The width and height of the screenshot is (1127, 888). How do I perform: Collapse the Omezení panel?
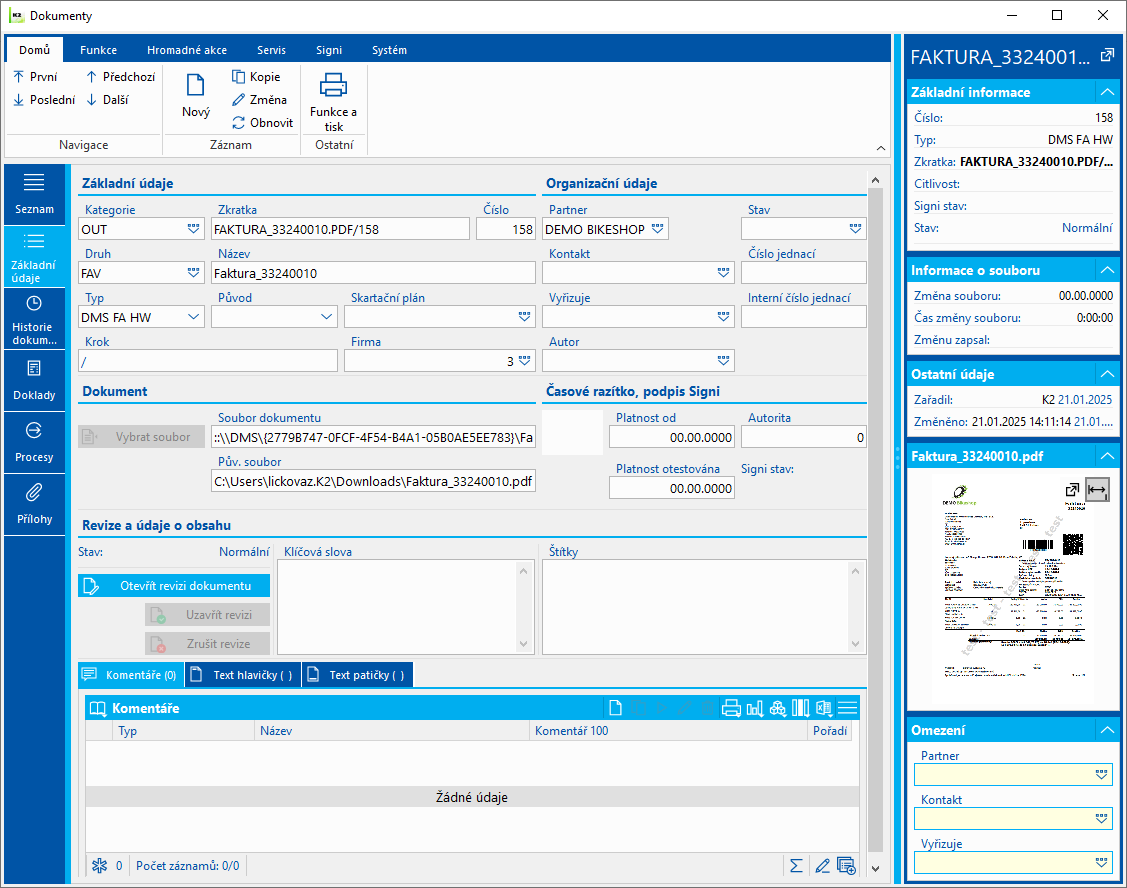pos(1106,730)
